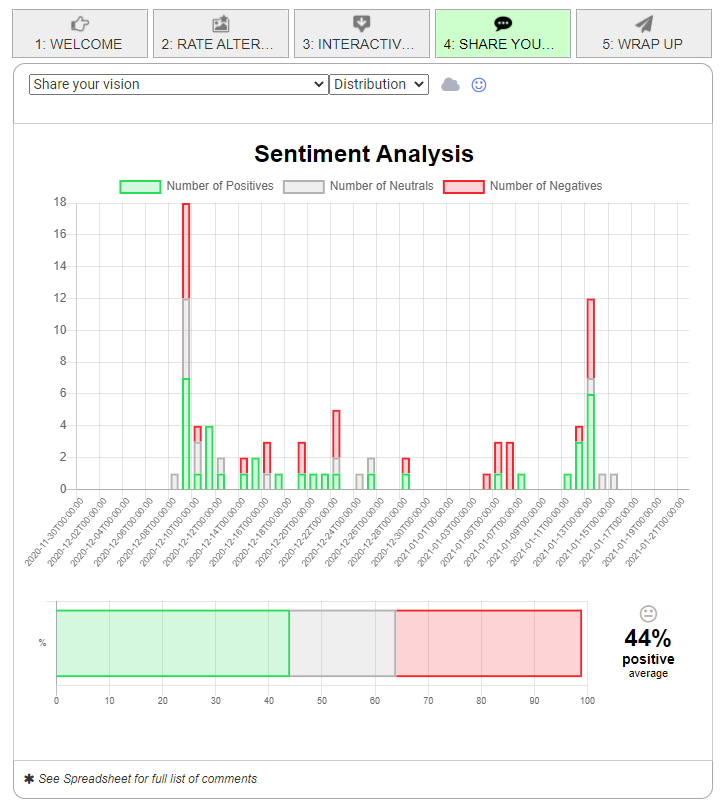Click the bookmark icon on Interactive step
Screen dimensions: 721x806
pyautogui.click(x=362, y=22)
